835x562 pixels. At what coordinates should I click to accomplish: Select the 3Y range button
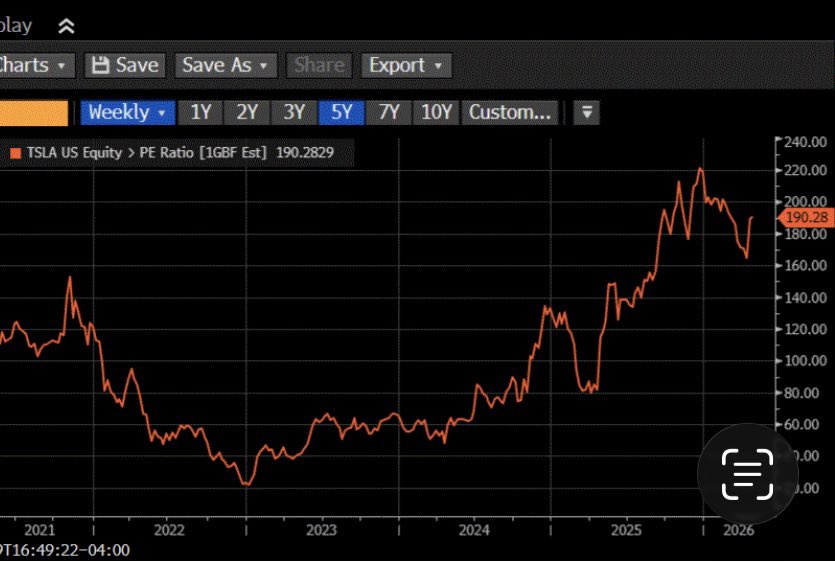(293, 112)
